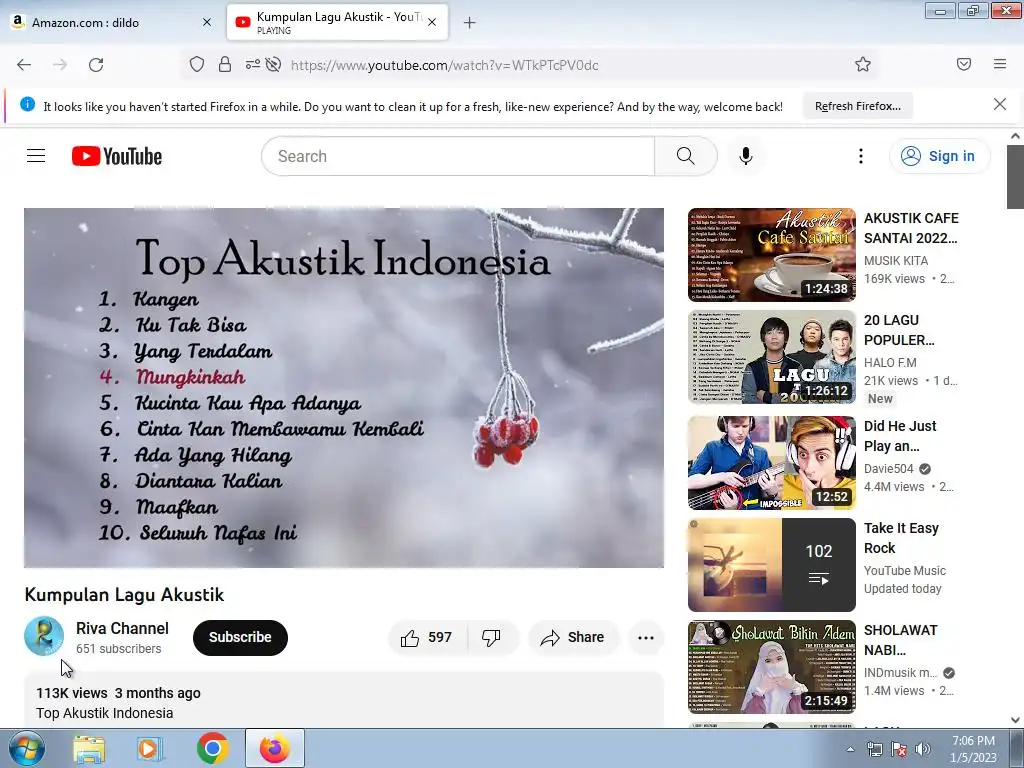
Task: Open YouTube guide hamburger menu
Action: pos(36,156)
